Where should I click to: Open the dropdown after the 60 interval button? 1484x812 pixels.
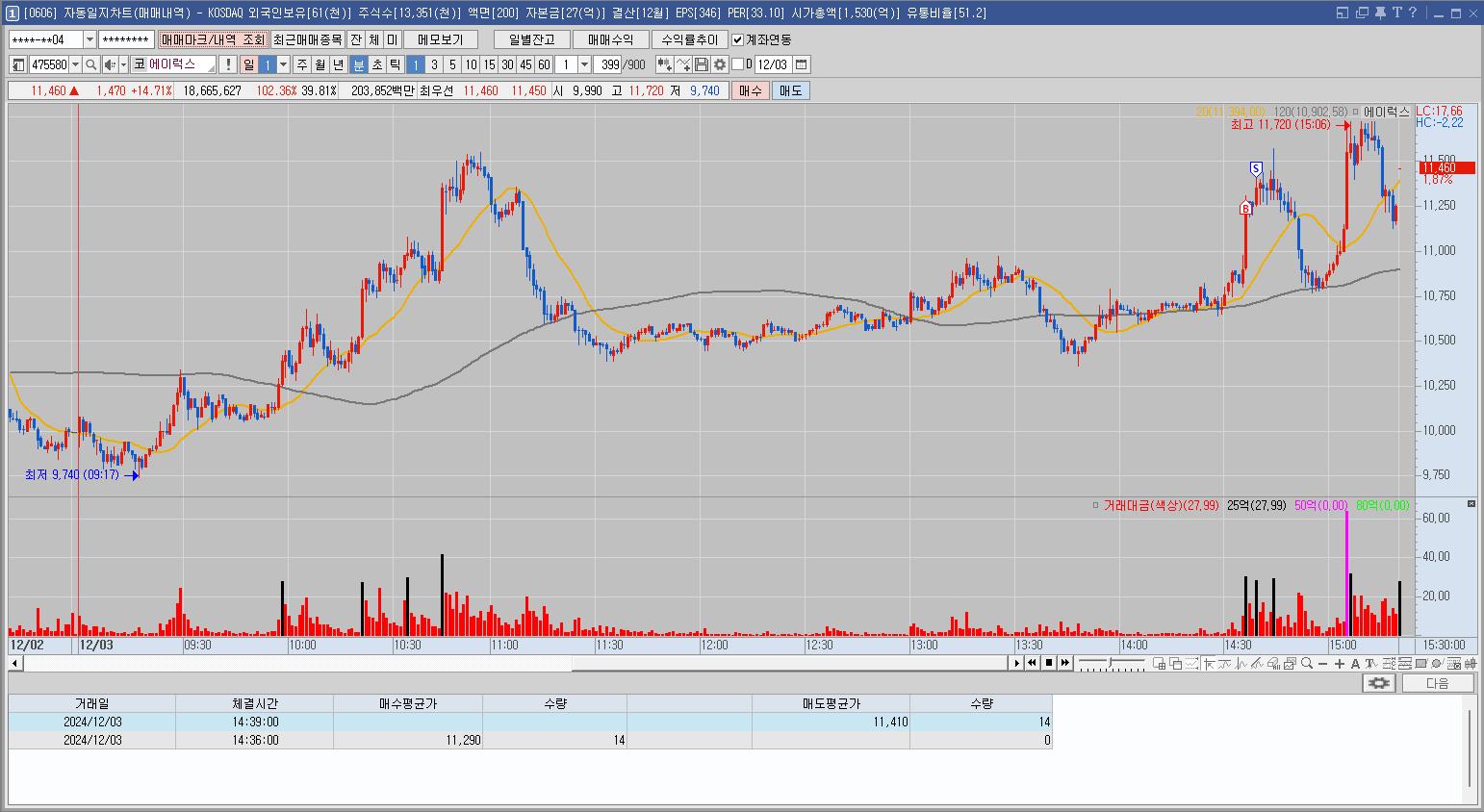click(x=584, y=64)
